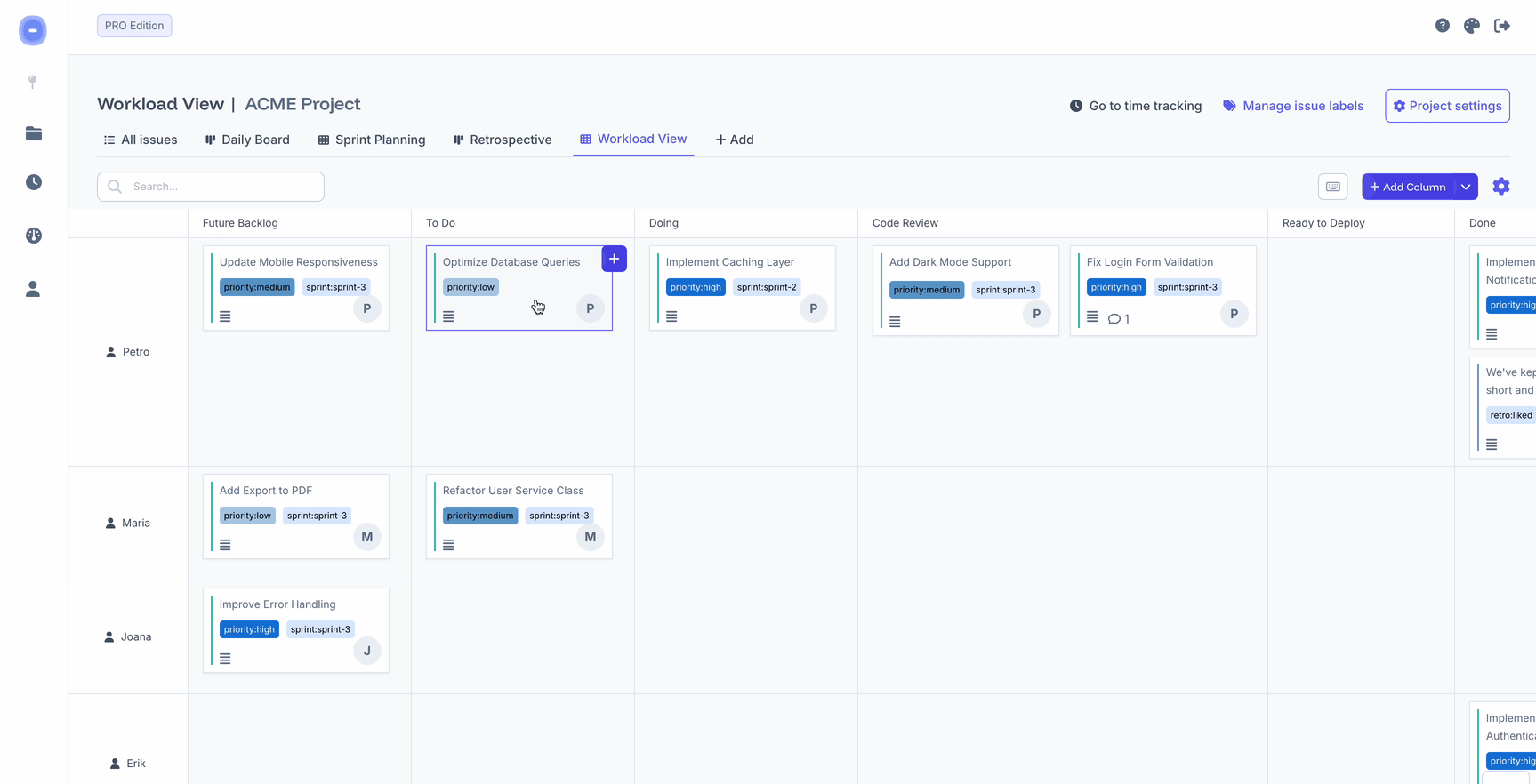The width and height of the screenshot is (1536, 784).
Task: Click the P avatar on Fix Login Form Validation card
Action: click(1234, 314)
